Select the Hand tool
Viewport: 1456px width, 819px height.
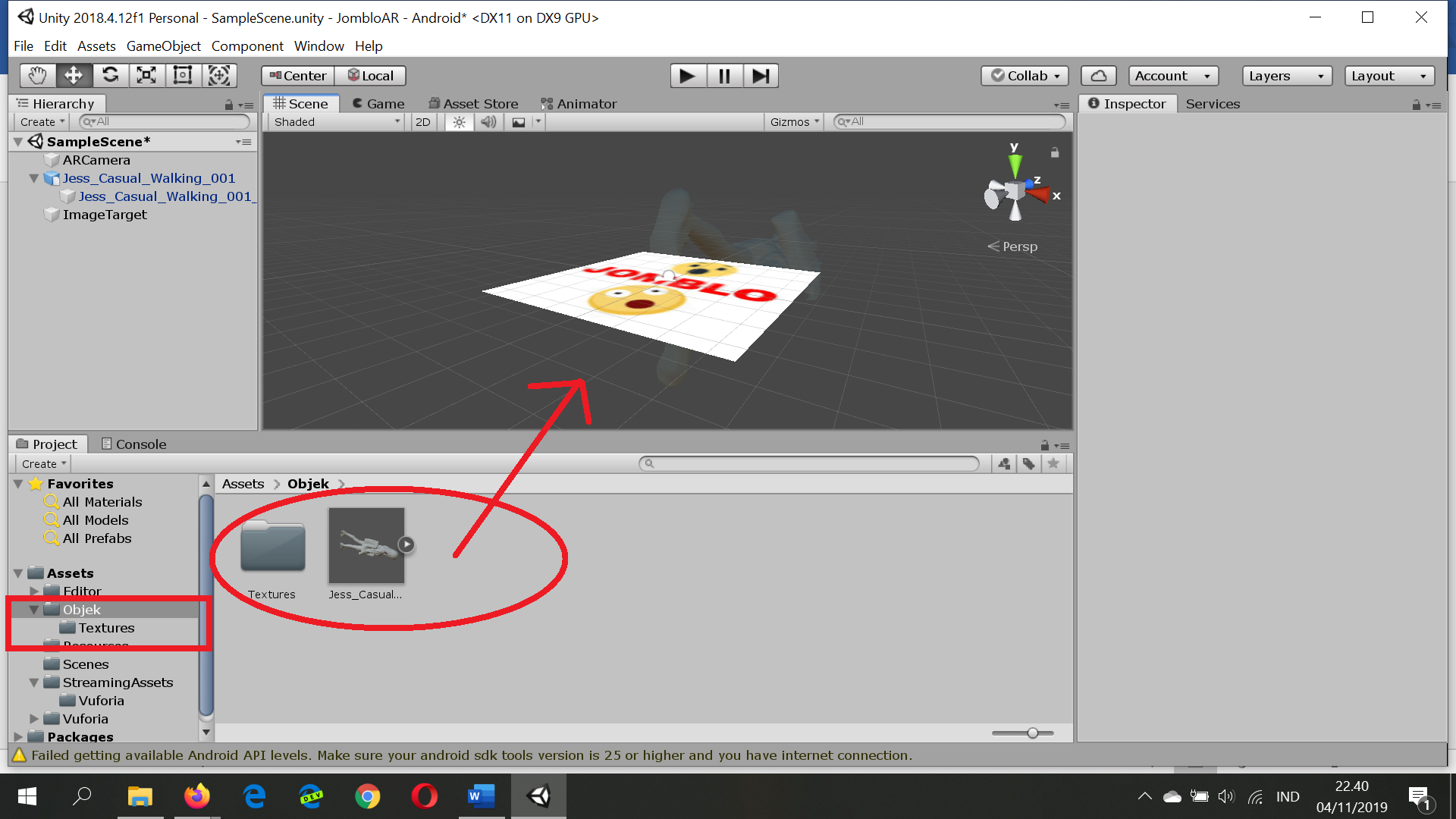[38, 75]
